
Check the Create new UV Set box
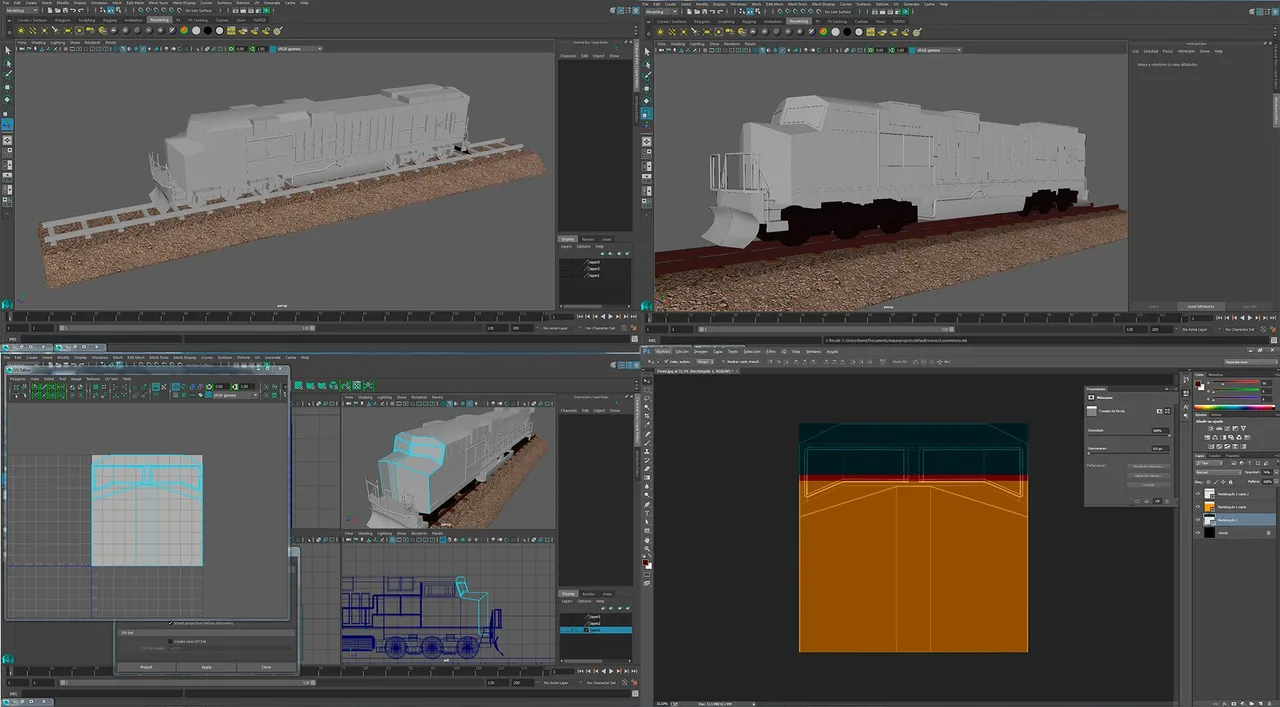170,641
